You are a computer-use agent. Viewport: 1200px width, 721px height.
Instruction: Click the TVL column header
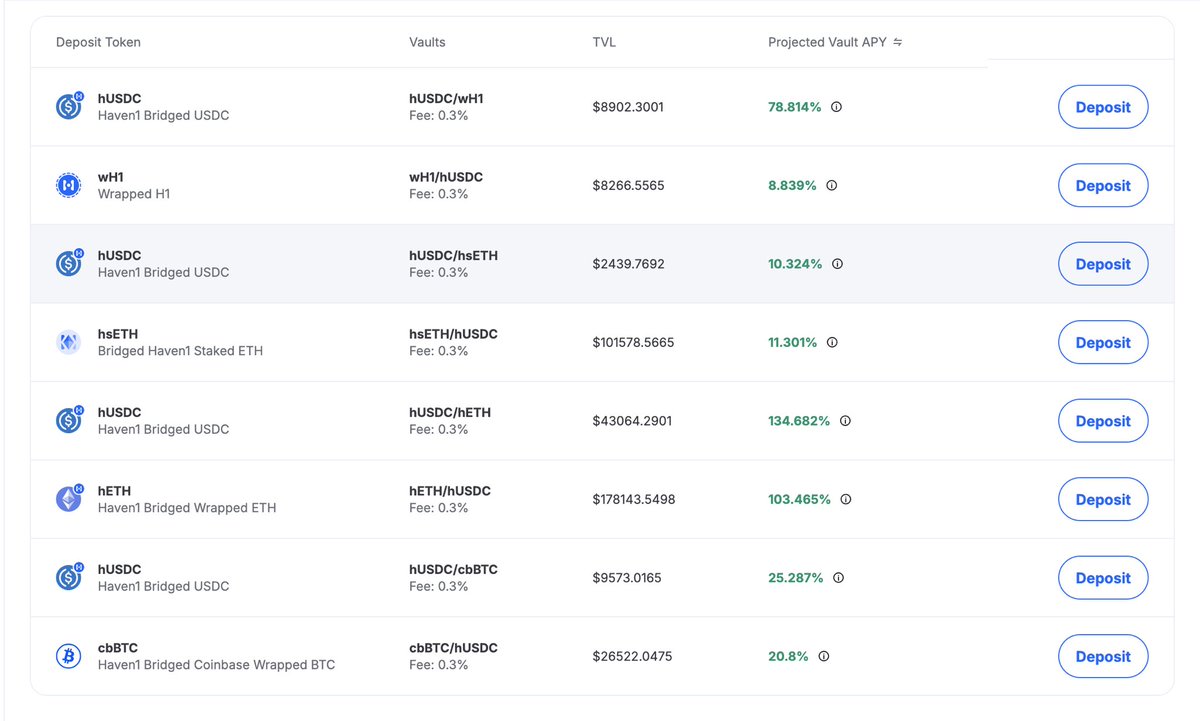click(604, 42)
